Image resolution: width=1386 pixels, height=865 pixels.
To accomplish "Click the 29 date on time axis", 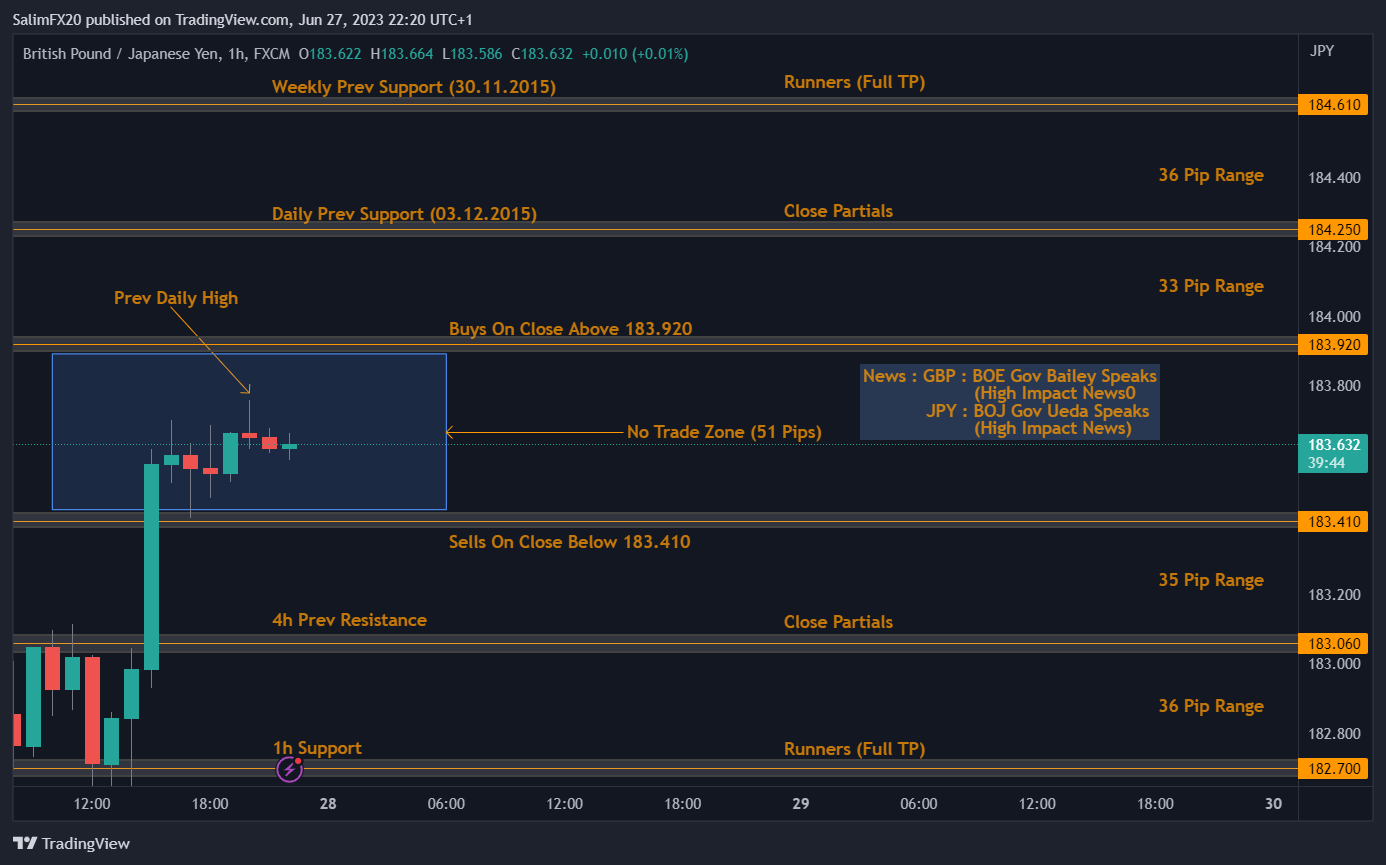I will pyautogui.click(x=800, y=803).
